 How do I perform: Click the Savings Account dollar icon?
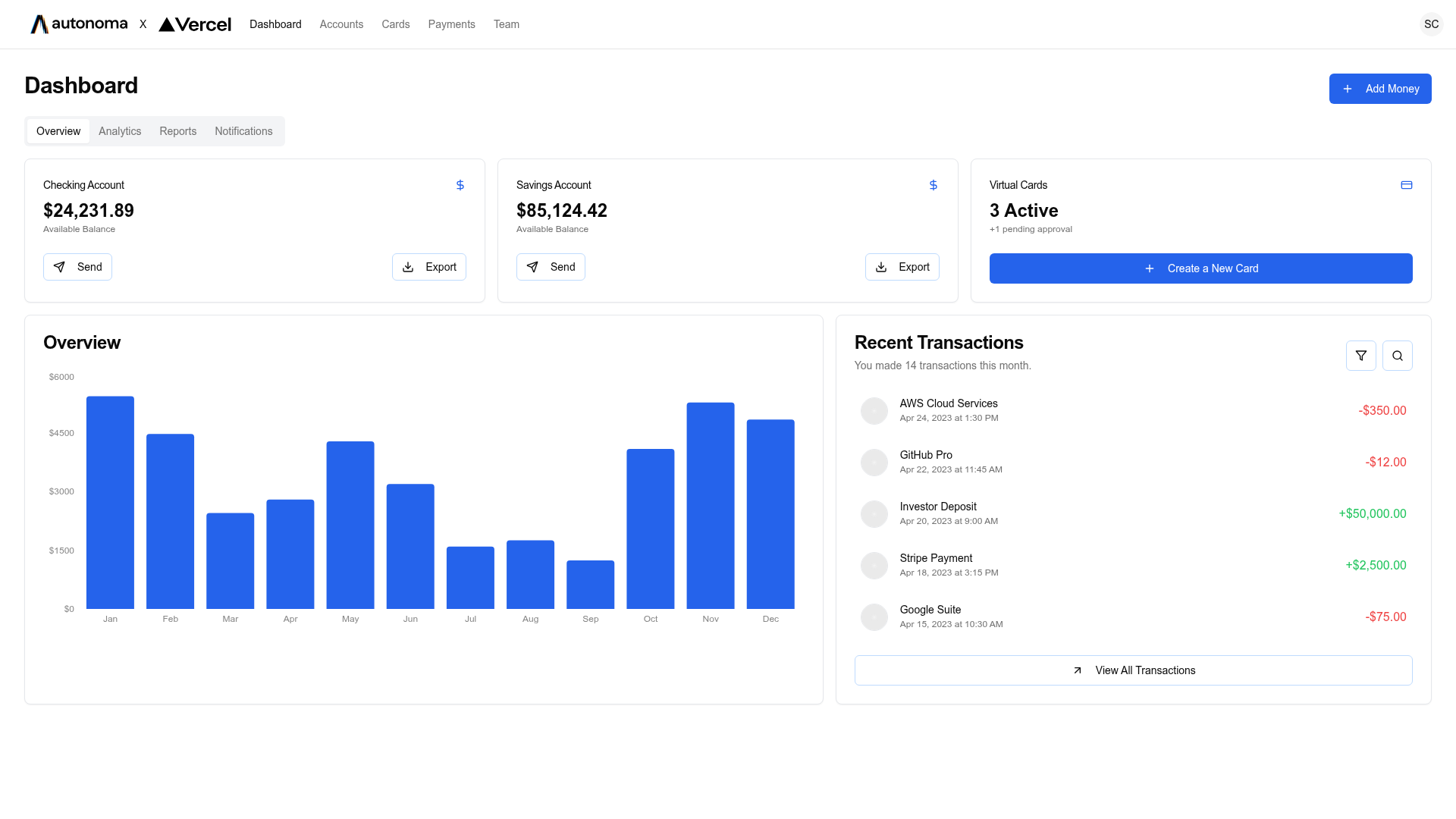934,185
